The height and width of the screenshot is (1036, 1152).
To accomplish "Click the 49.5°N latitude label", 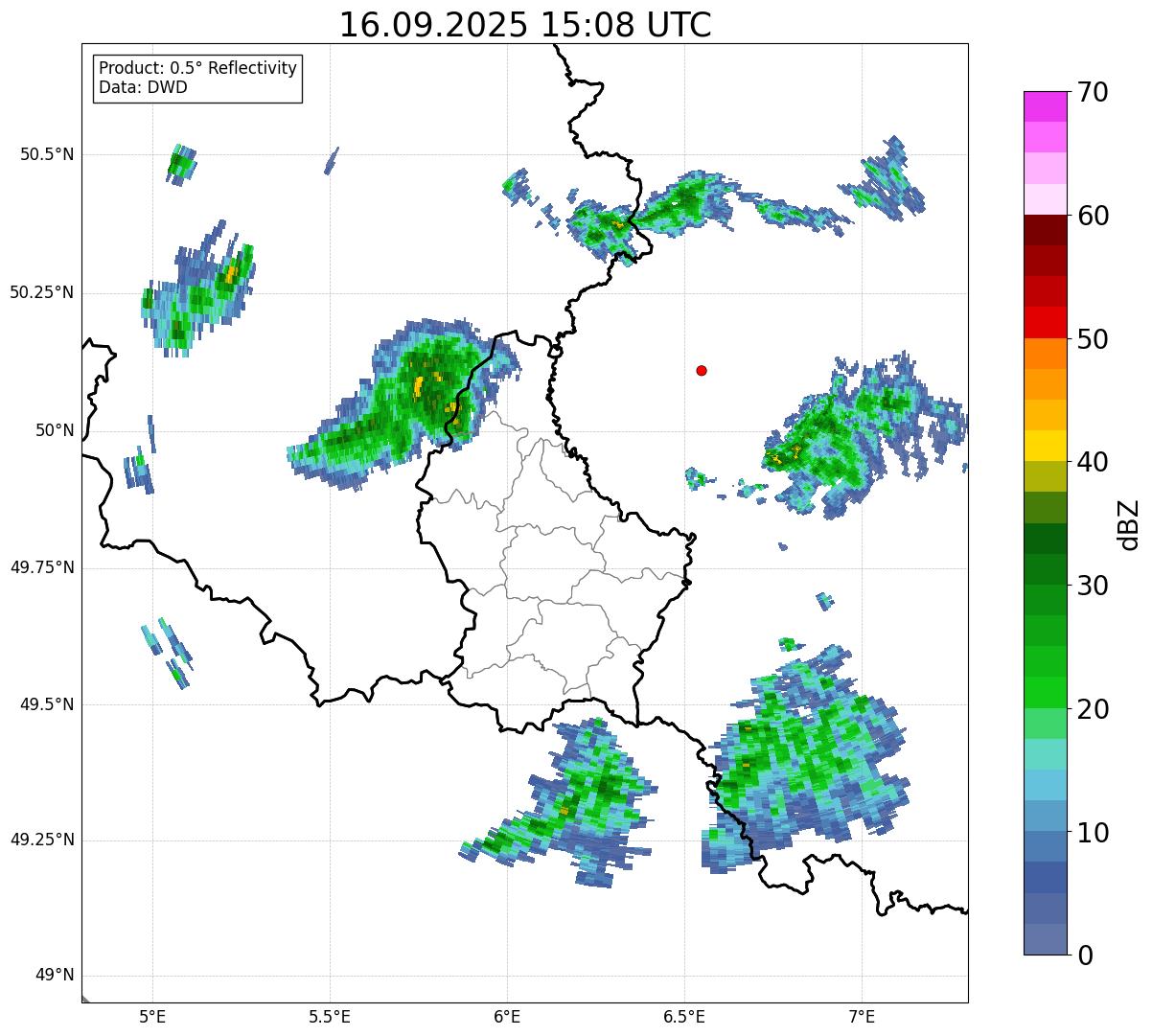I will point(47,704).
